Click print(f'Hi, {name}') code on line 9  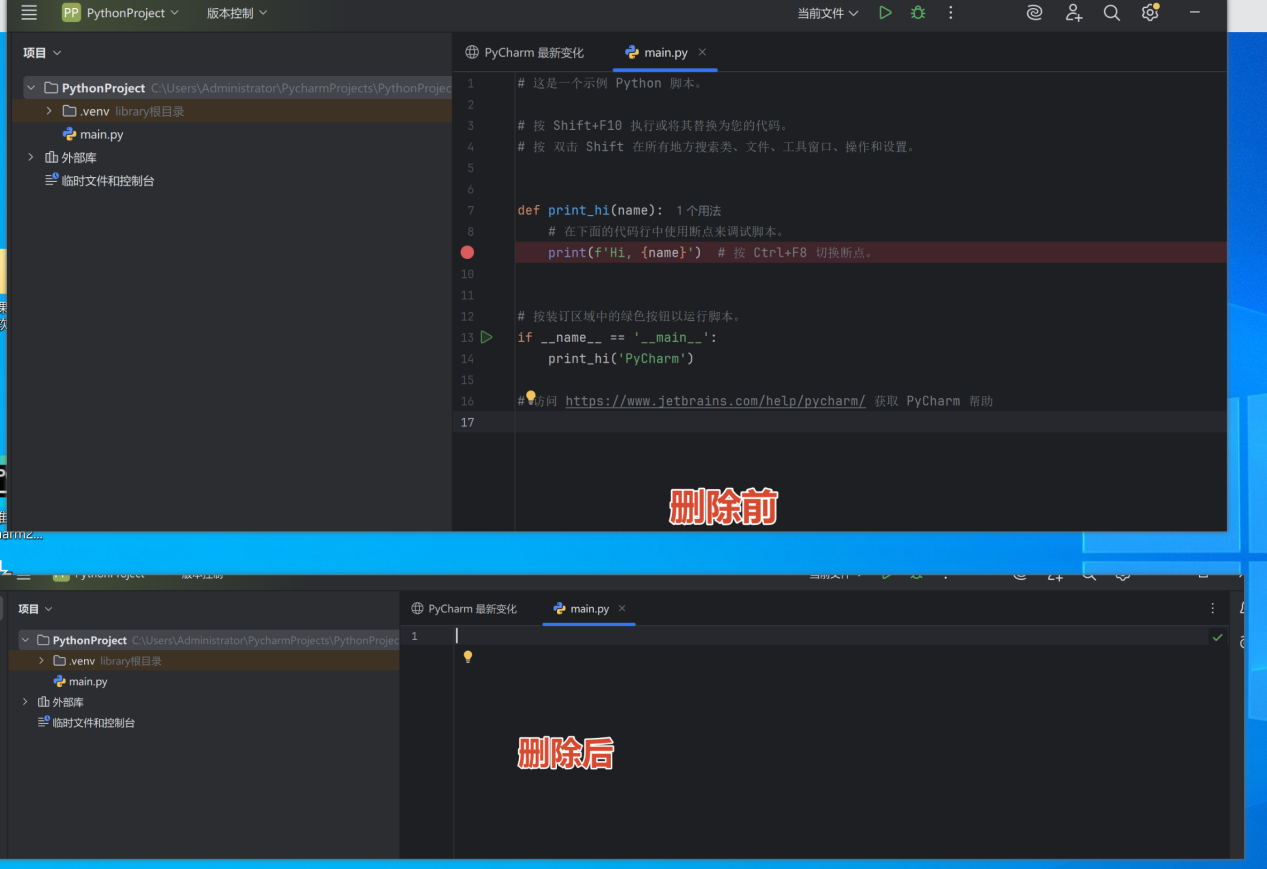pos(625,252)
